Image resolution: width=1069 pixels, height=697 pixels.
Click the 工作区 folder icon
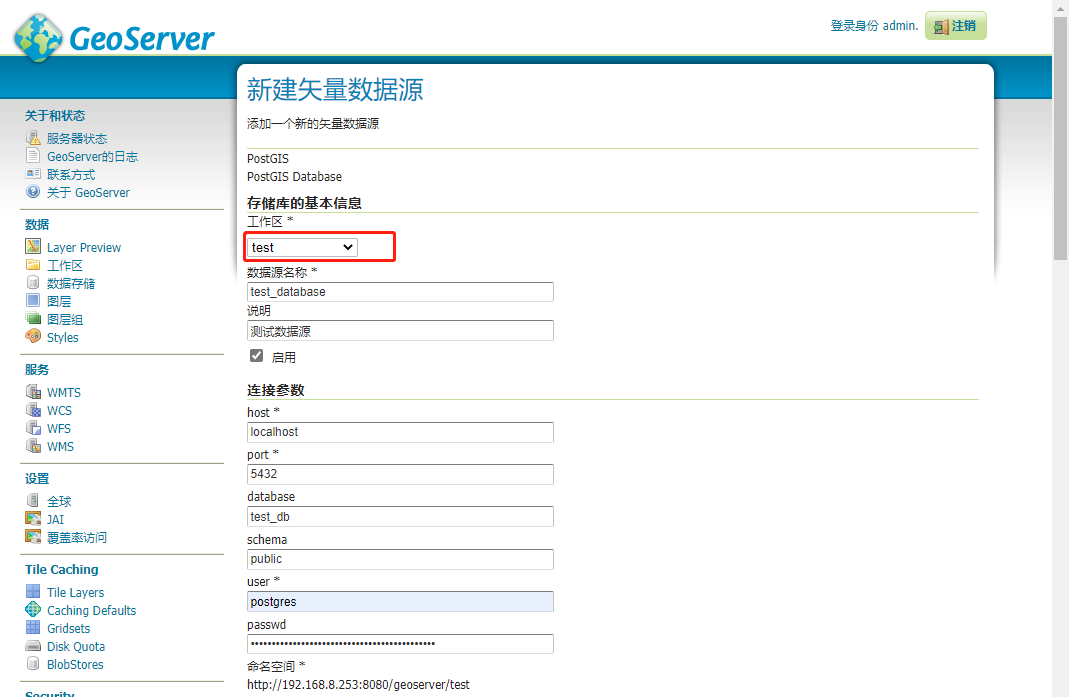33,265
